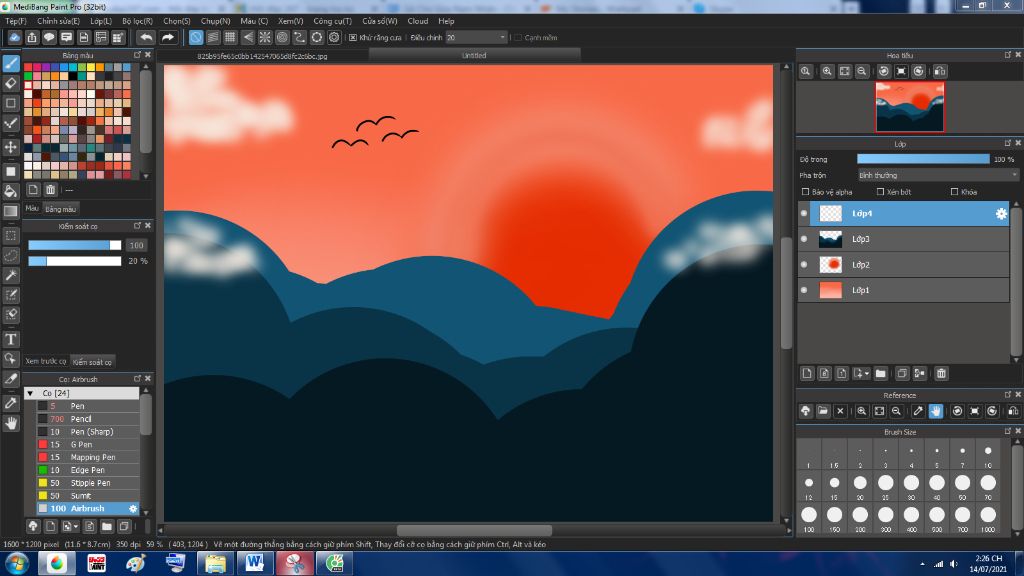
Task: Open Microsoft Word from the taskbar
Action: coord(254,563)
